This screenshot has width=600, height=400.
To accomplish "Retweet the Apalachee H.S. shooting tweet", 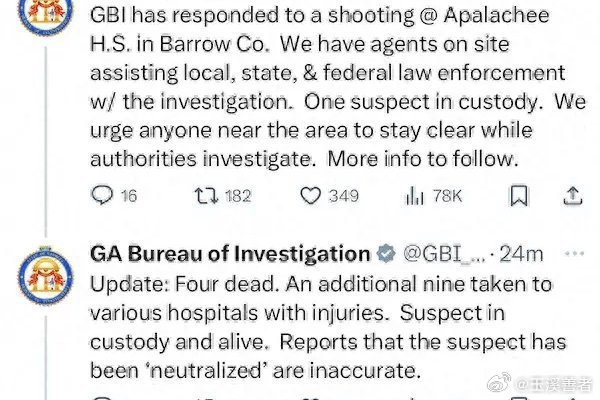I will tap(206, 196).
